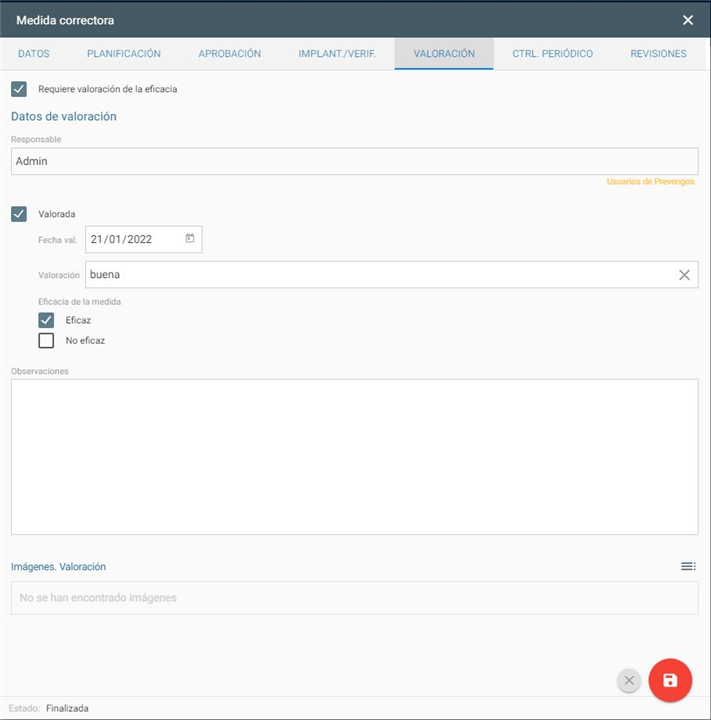Viewport: 711px width, 720px height.
Task: Open the Imágenes. Valoración list menu icon
Action: [688, 567]
